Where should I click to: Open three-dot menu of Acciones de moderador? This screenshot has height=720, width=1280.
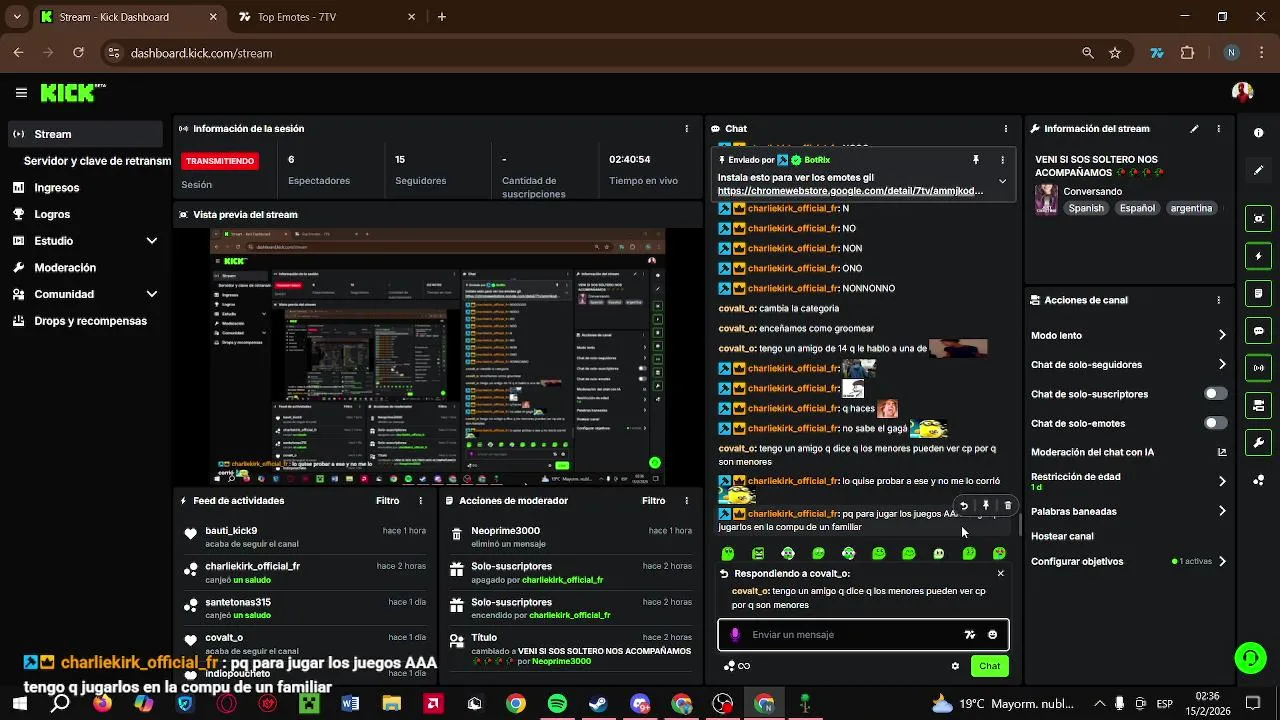click(686, 501)
